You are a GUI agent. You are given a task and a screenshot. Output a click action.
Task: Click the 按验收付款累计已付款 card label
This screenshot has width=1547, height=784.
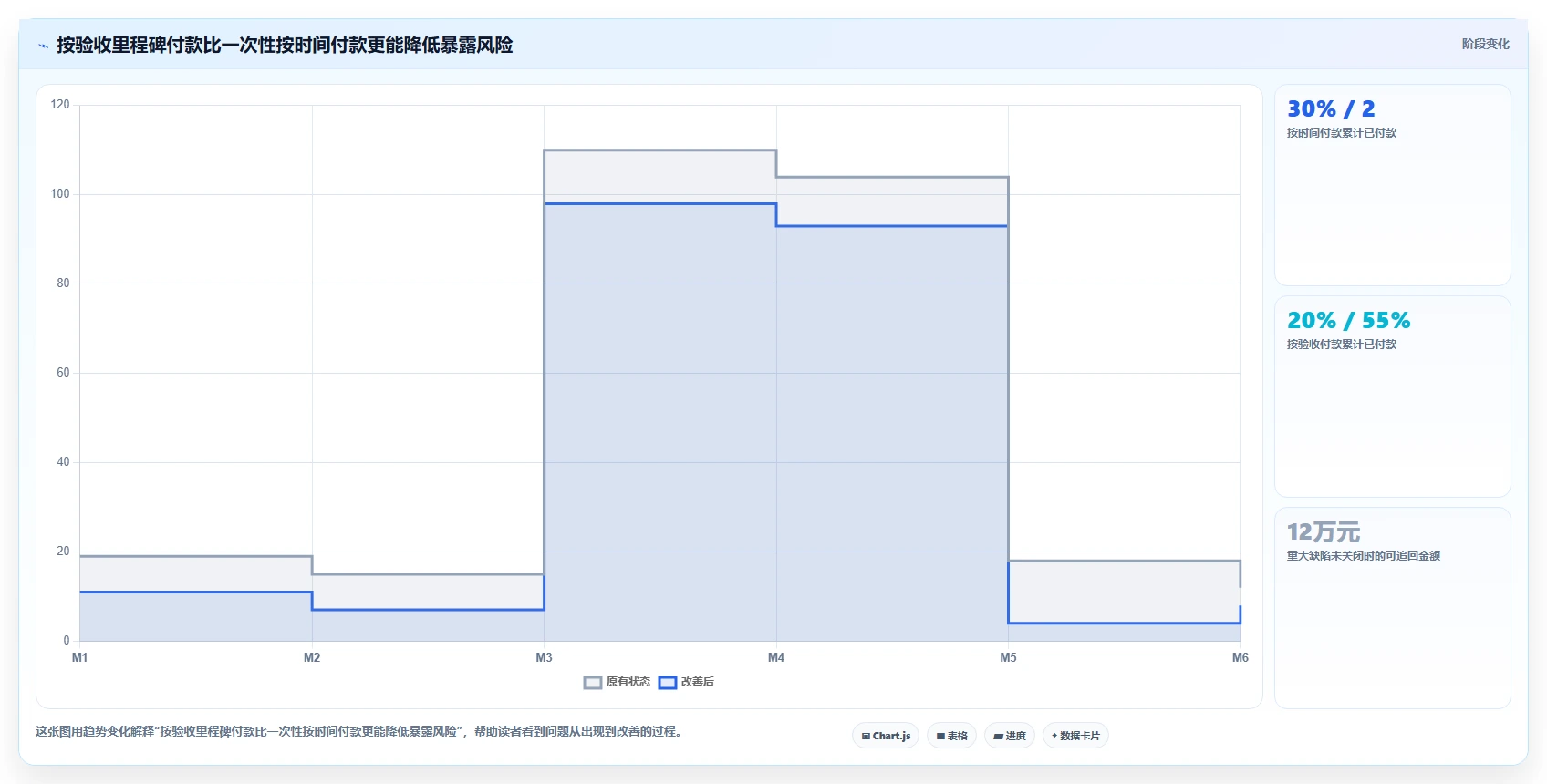pos(1342,345)
